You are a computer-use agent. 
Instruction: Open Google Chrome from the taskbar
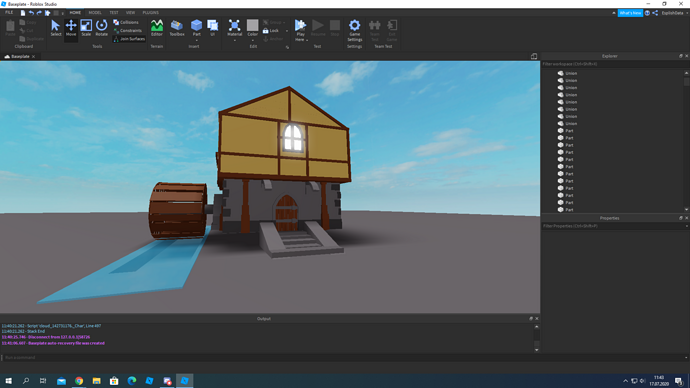tap(79, 381)
